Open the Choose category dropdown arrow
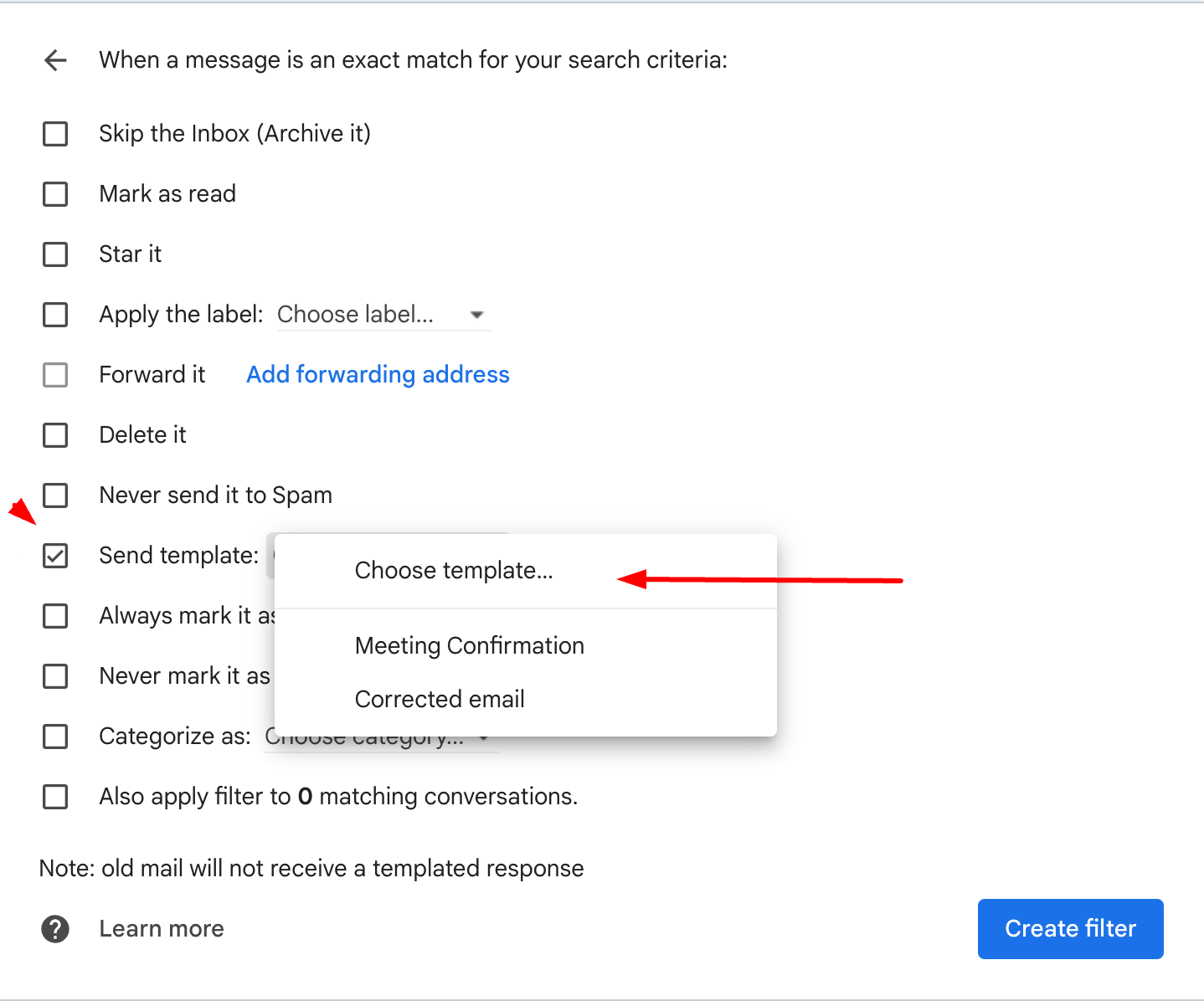This screenshot has width=1204, height=1001. pyautogui.click(x=484, y=739)
